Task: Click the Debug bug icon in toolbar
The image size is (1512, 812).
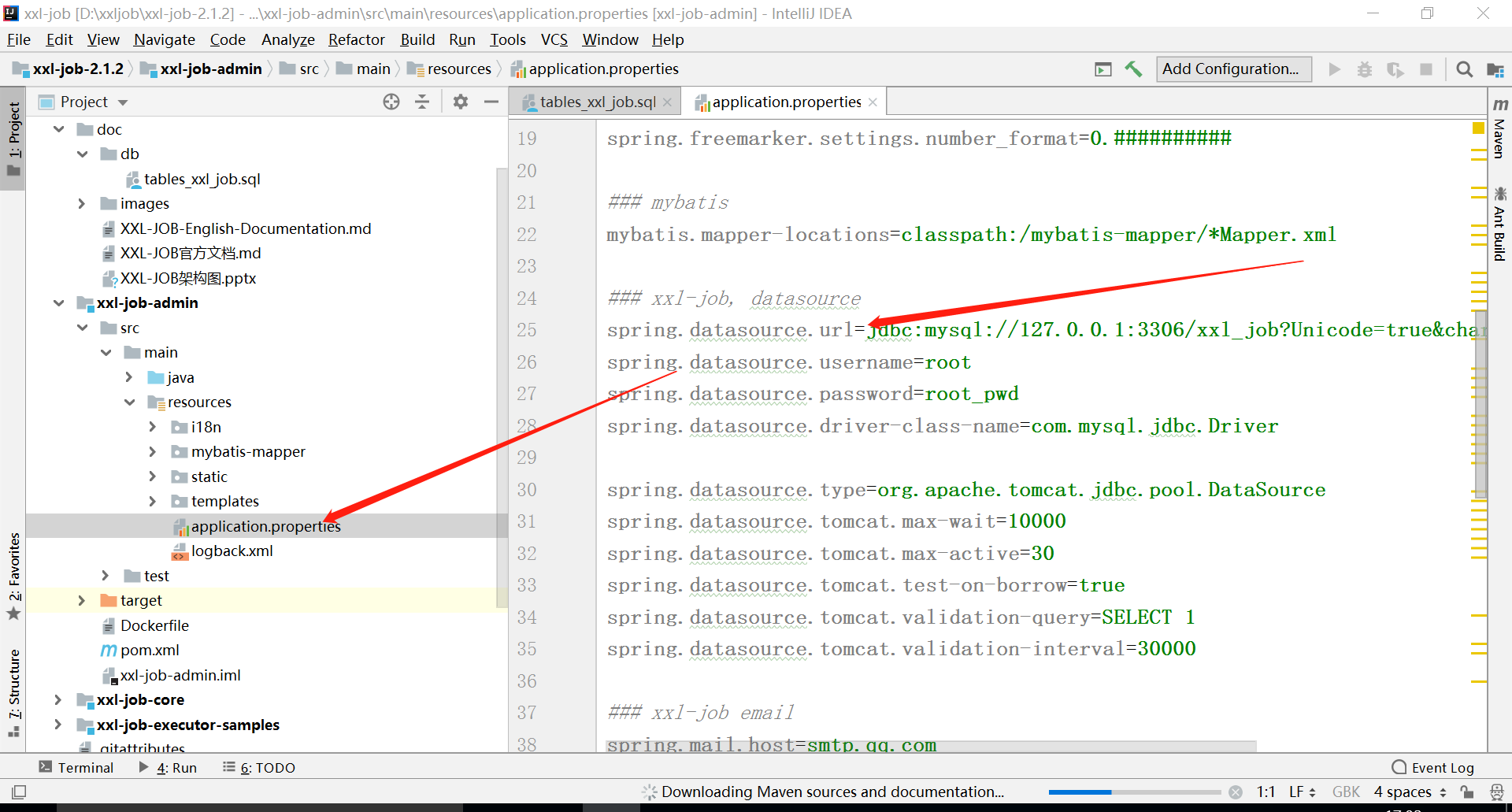Action: click(1365, 69)
